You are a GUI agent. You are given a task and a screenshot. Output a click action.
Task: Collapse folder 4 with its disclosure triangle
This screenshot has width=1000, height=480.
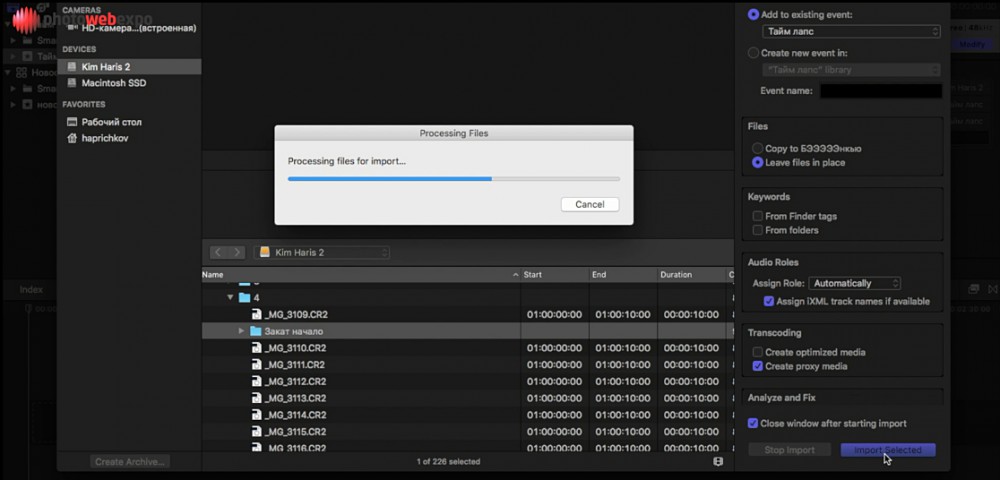230,298
